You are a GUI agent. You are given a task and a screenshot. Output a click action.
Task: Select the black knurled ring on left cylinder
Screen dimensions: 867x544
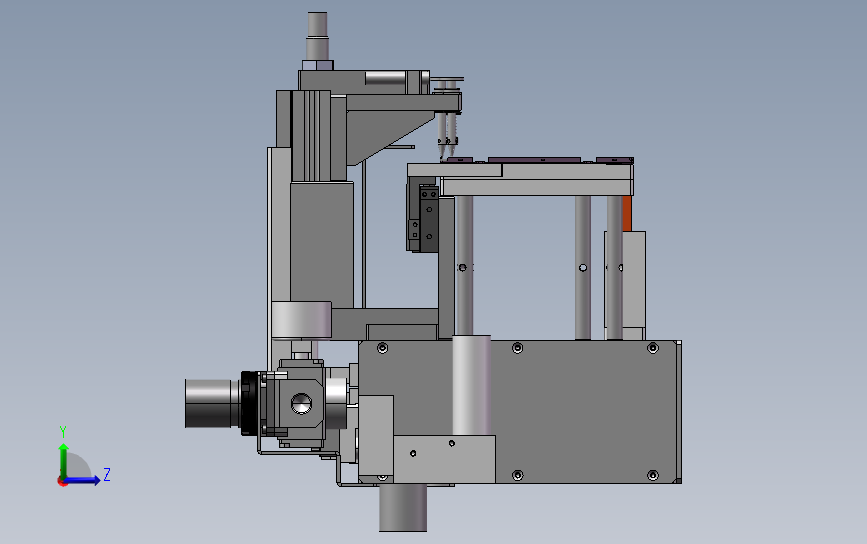click(x=250, y=403)
